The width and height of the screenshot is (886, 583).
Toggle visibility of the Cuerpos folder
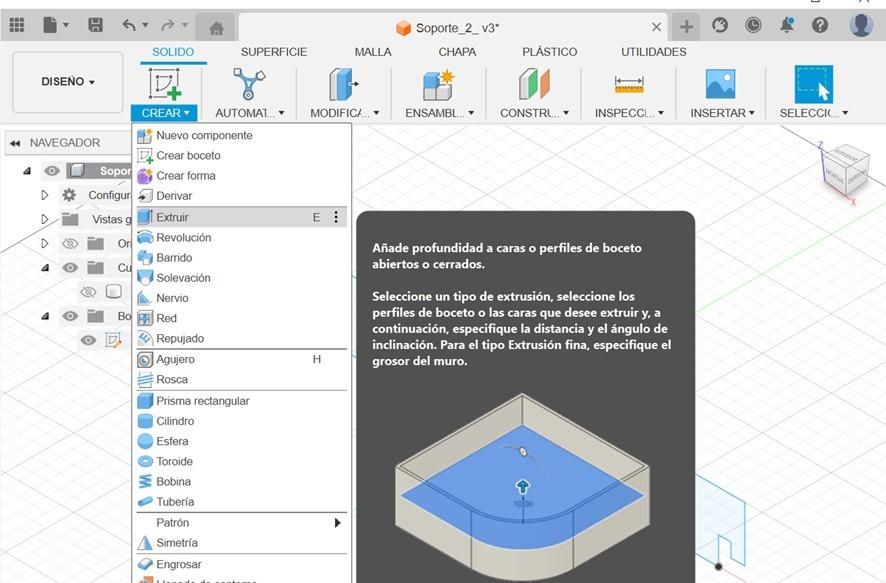70,267
